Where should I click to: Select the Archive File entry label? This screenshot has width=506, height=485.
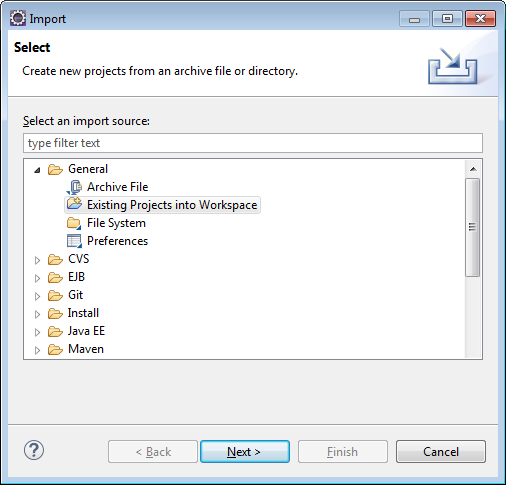pyautogui.click(x=118, y=187)
